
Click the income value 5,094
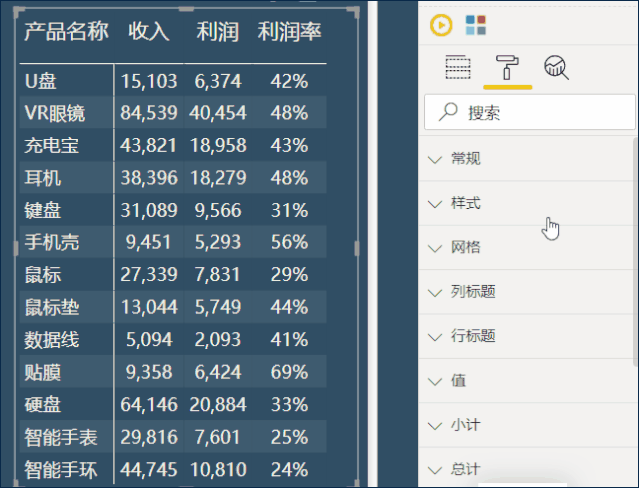click(149, 340)
